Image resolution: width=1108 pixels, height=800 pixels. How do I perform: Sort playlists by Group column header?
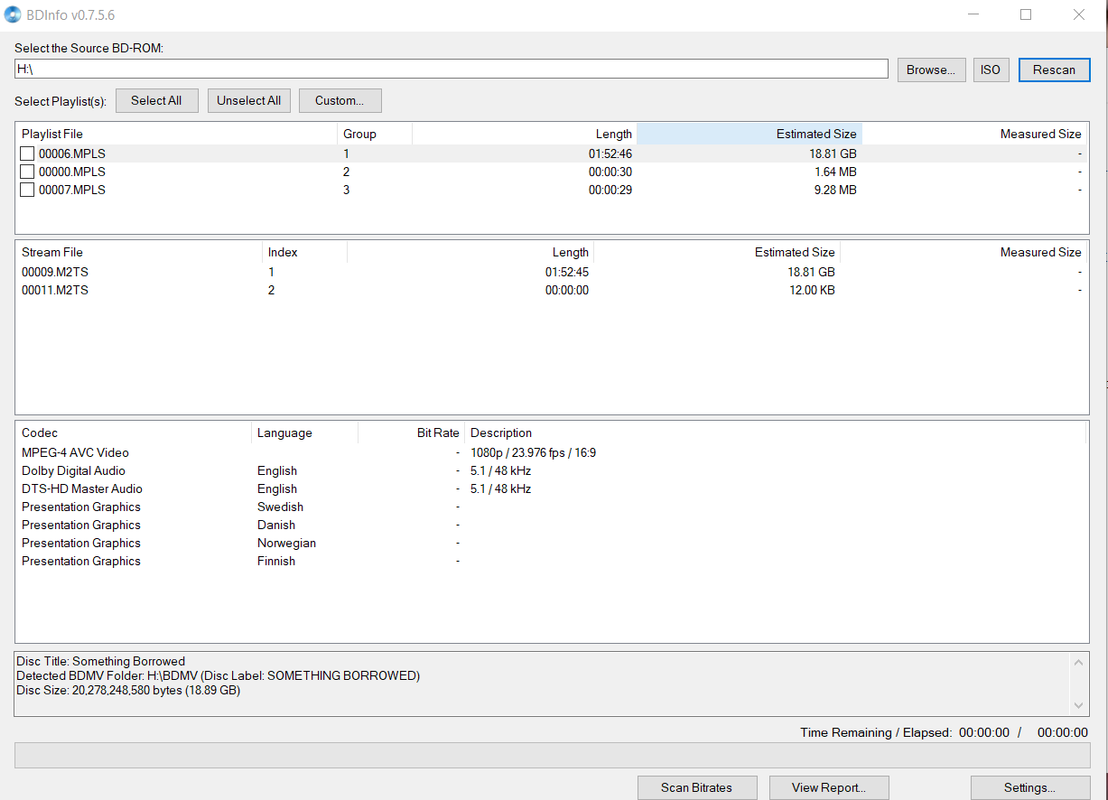(375, 134)
